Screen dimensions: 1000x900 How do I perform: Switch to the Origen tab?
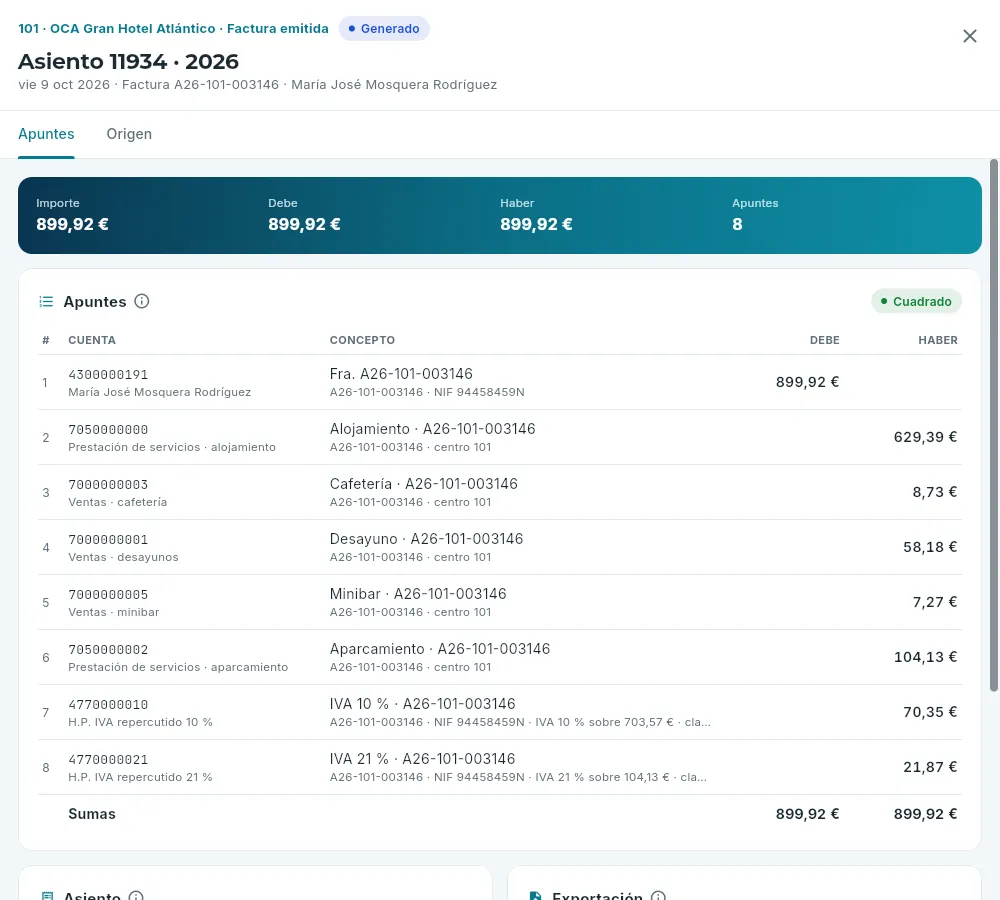pos(129,134)
